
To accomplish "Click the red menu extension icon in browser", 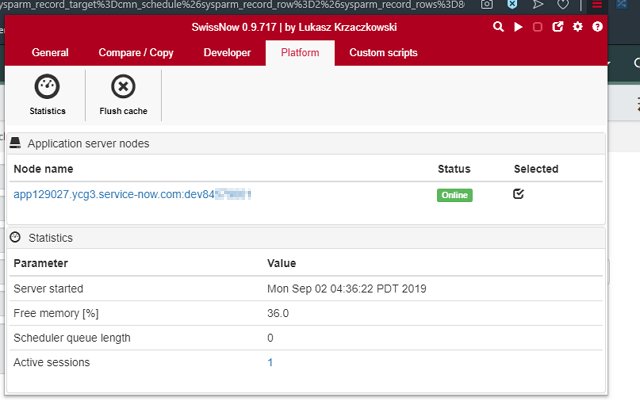I will 597,4.
